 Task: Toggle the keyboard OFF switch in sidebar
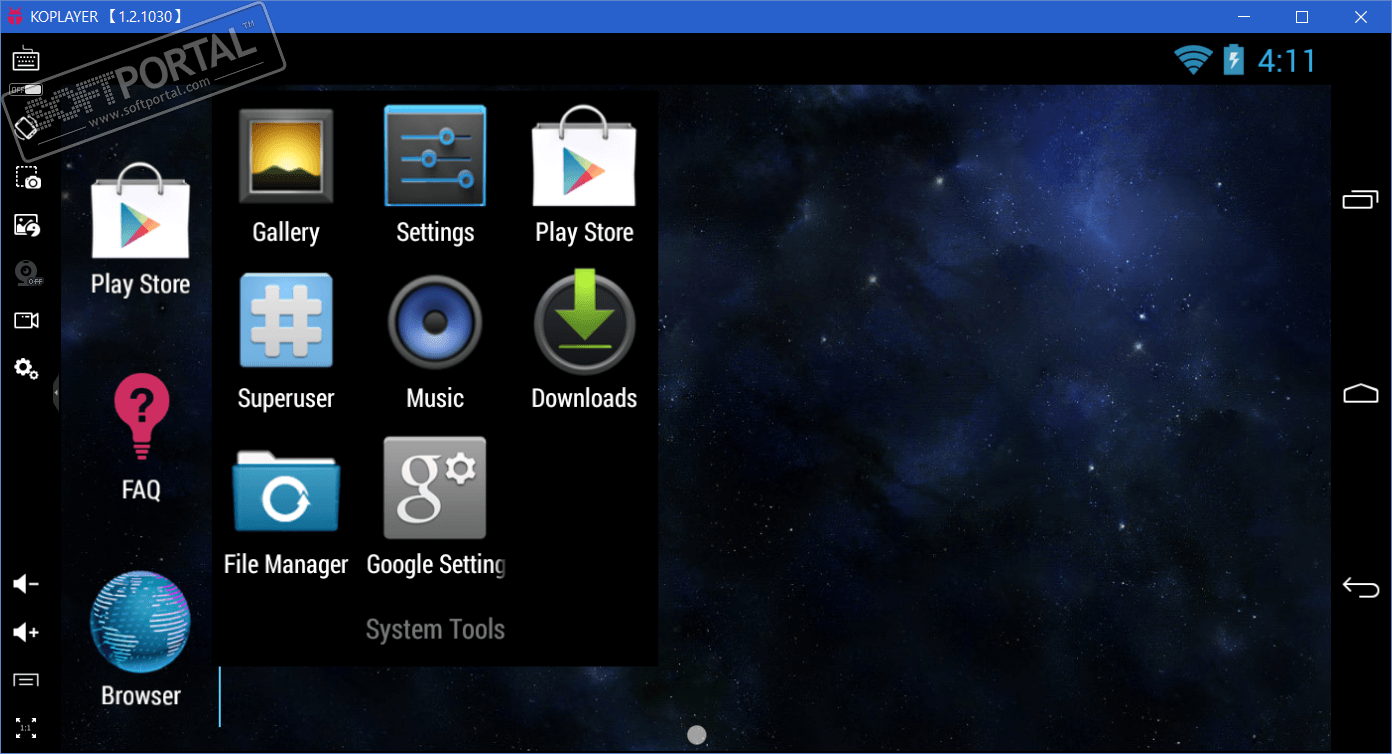pyautogui.click(x=26, y=90)
